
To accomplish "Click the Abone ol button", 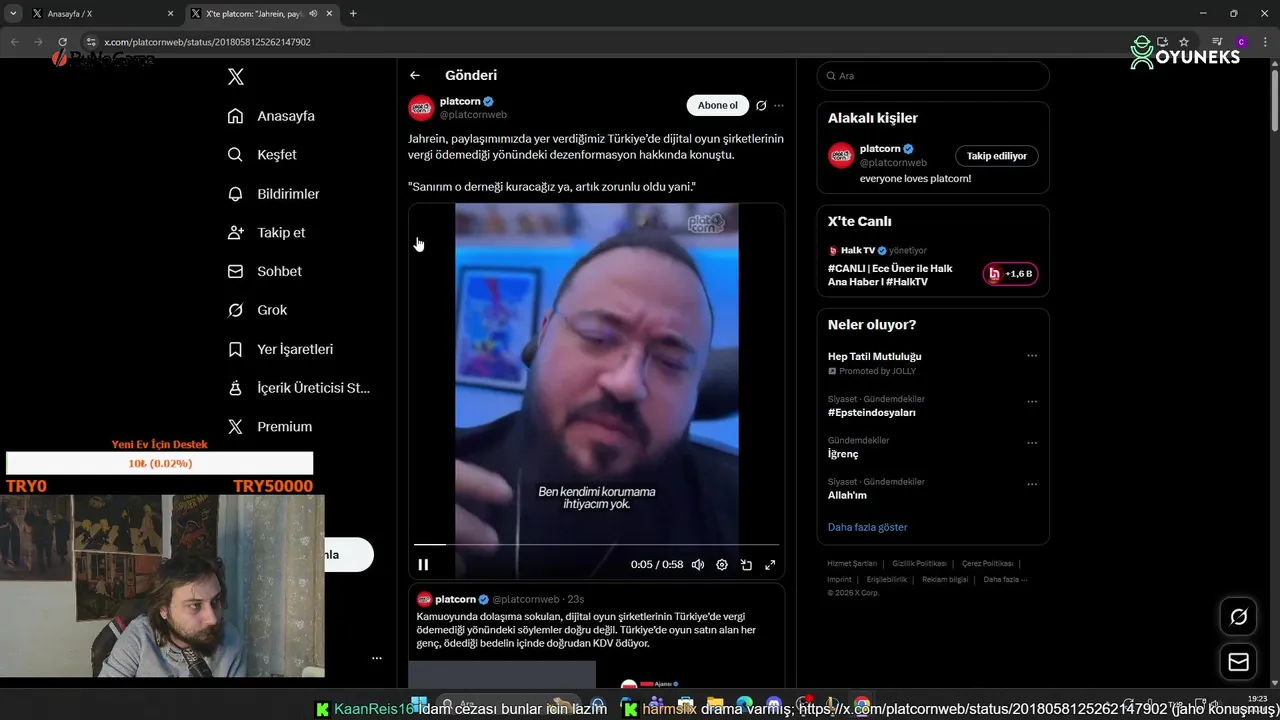I will pyautogui.click(x=718, y=105).
